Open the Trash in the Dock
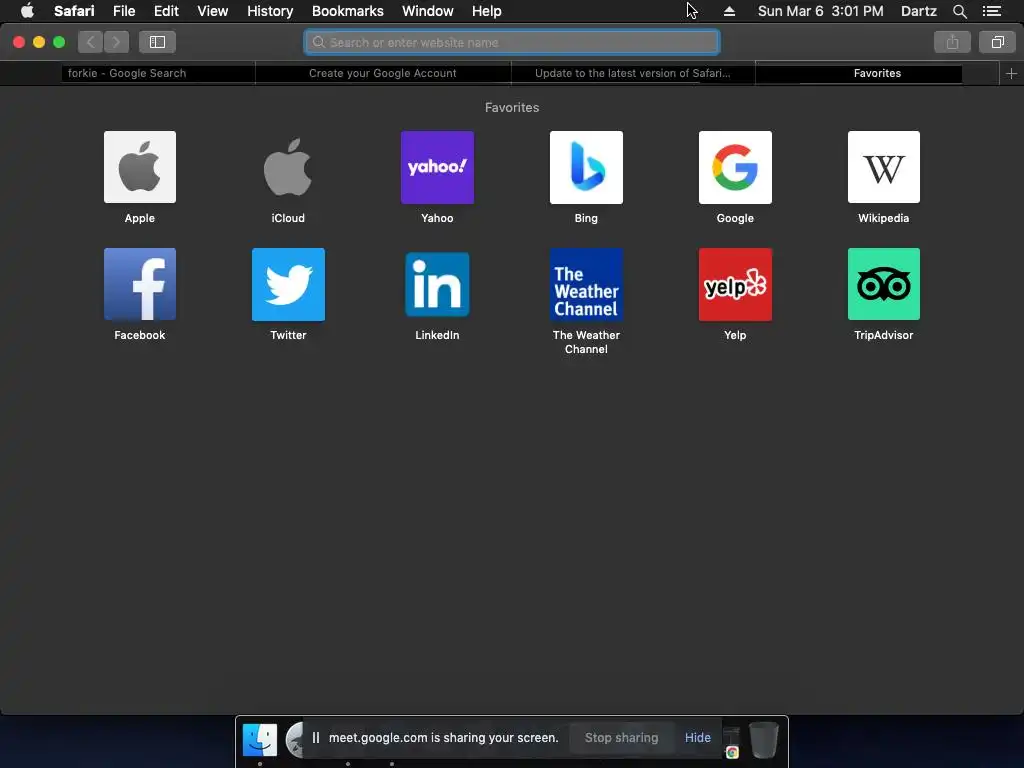The height and width of the screenshot is (768, 1024). click(763, 739)
